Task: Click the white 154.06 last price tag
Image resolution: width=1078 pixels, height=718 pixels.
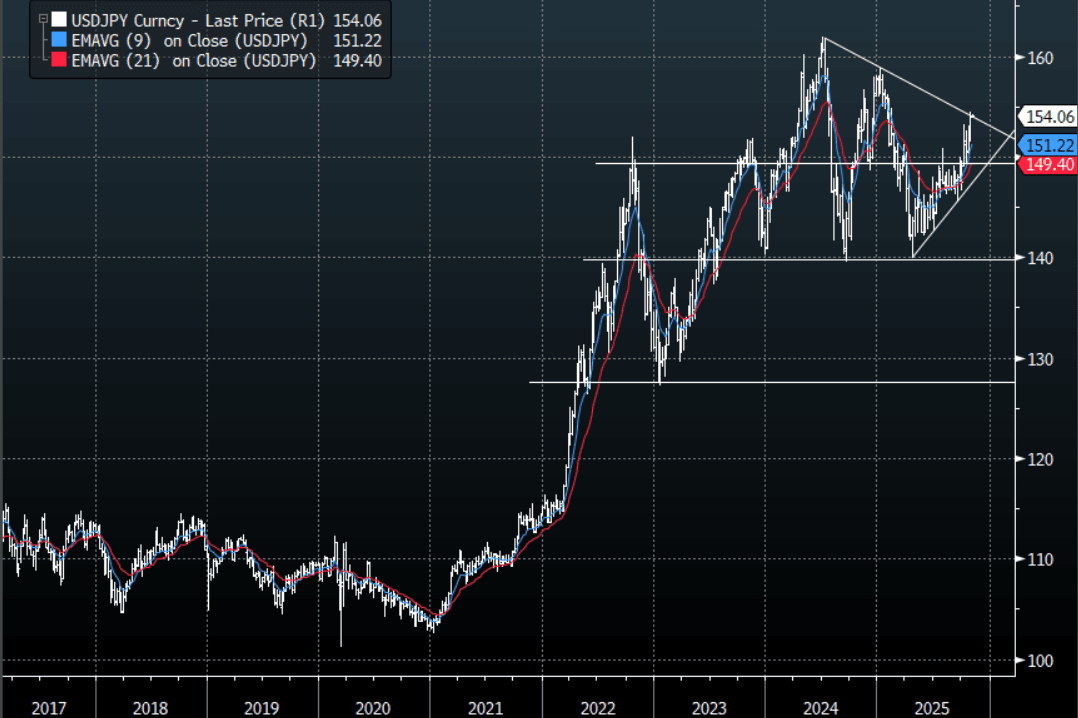Action: click(1048, 116)
